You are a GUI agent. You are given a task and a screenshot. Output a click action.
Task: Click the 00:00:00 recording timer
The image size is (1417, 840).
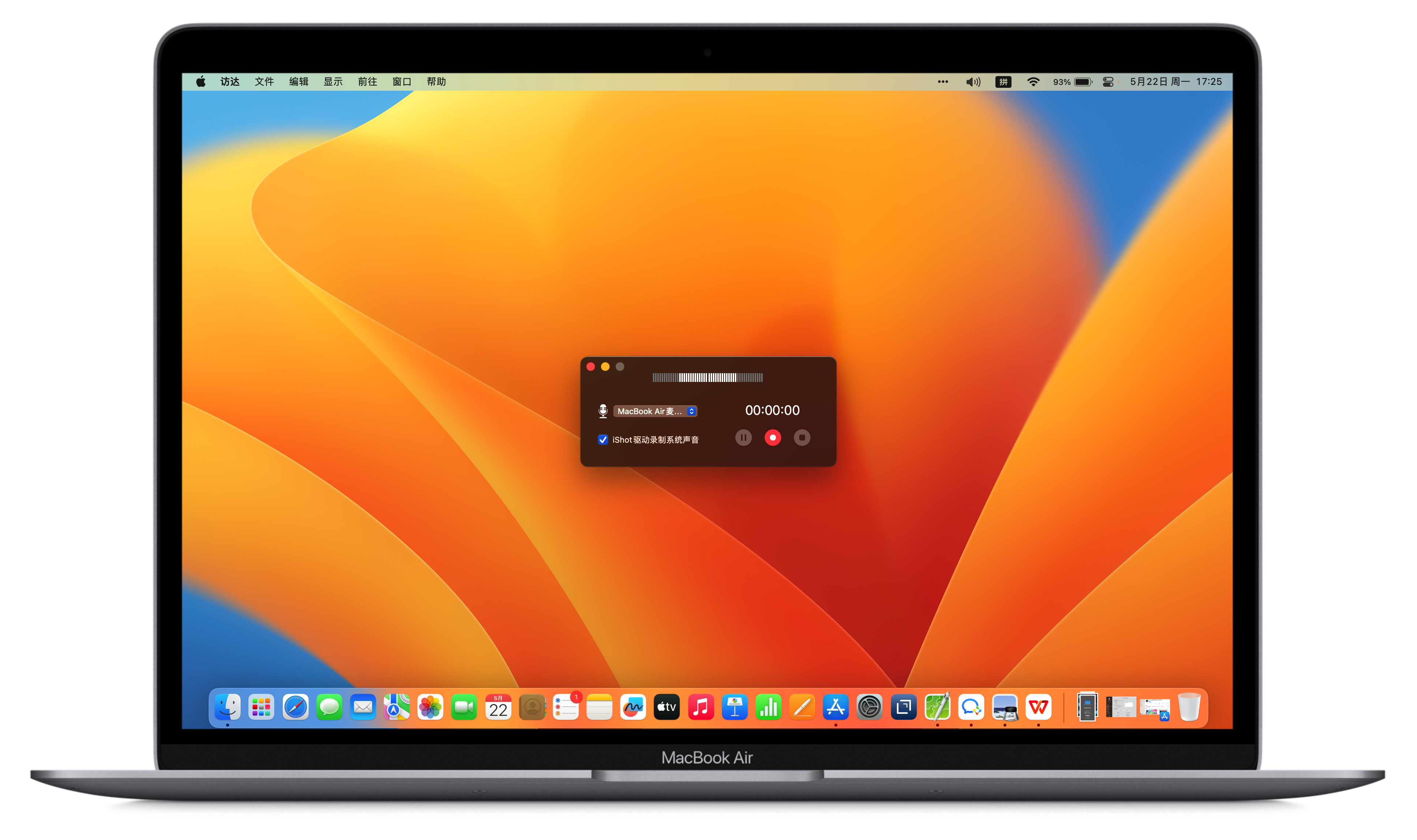coord(772,410)
